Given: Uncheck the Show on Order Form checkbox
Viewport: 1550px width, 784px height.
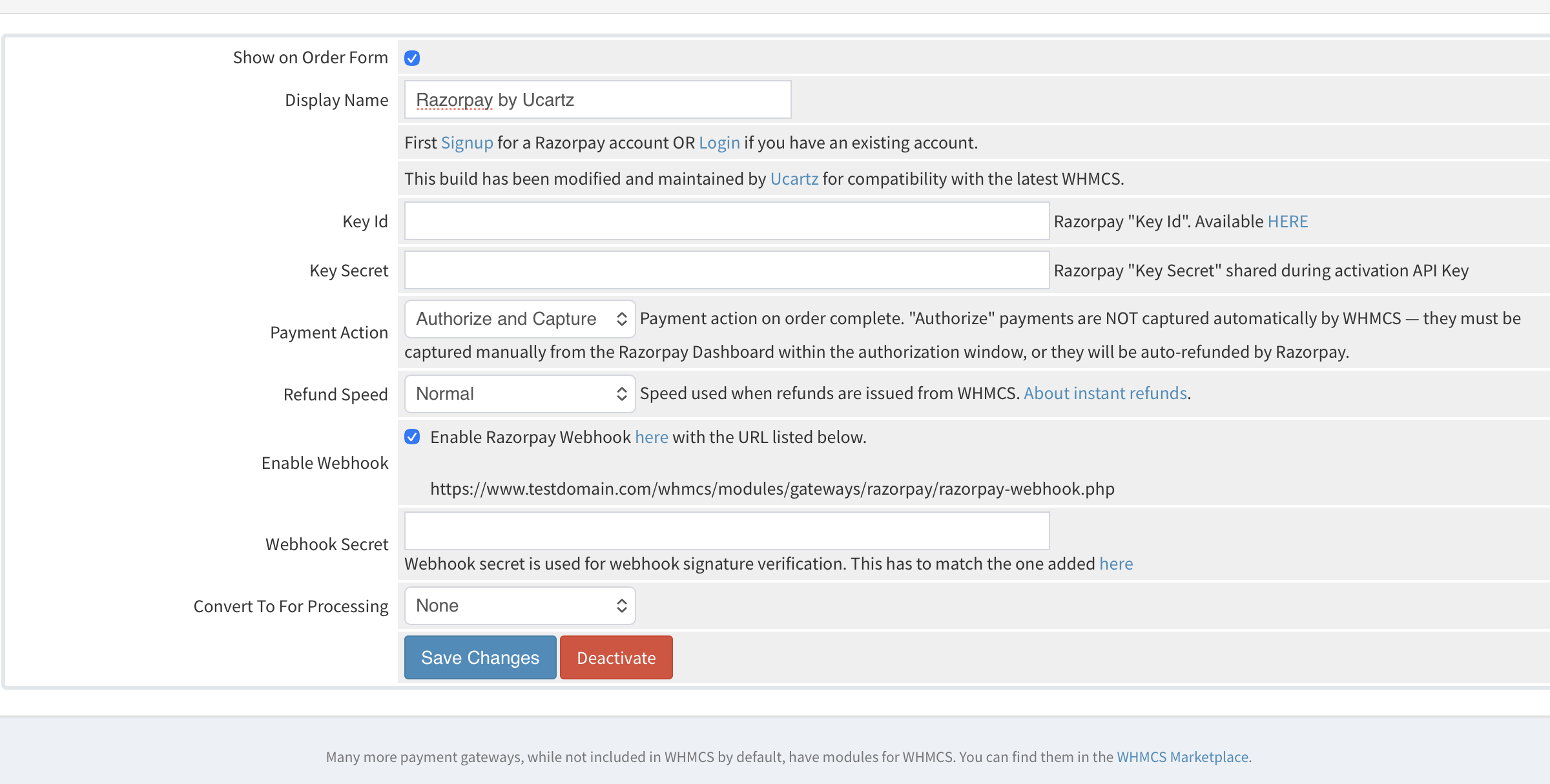Looking at the screenshot, I should [412, 58].
